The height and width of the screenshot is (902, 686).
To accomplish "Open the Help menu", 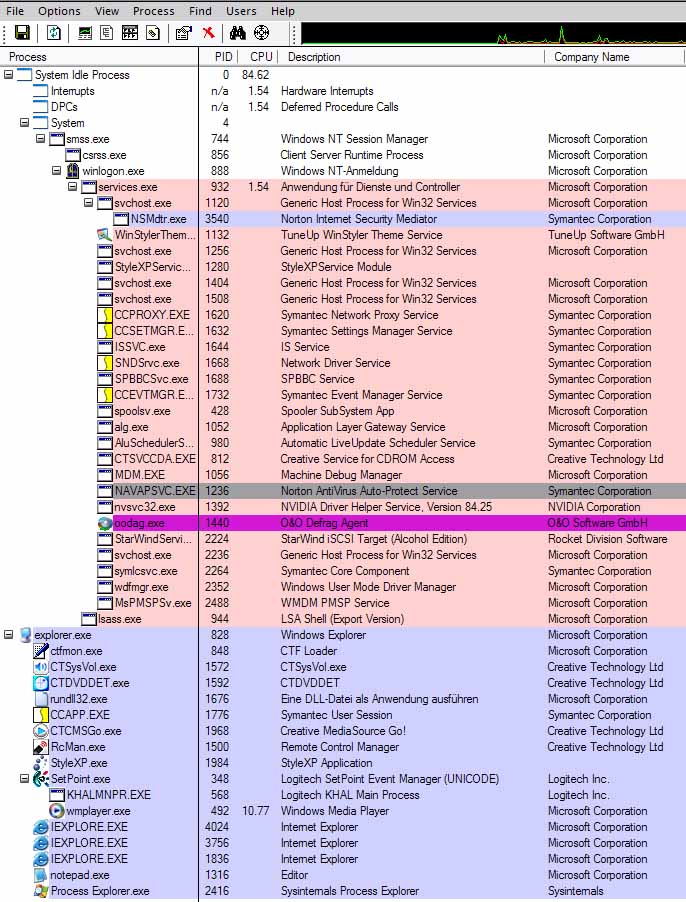I will click(x=283, y=11).
